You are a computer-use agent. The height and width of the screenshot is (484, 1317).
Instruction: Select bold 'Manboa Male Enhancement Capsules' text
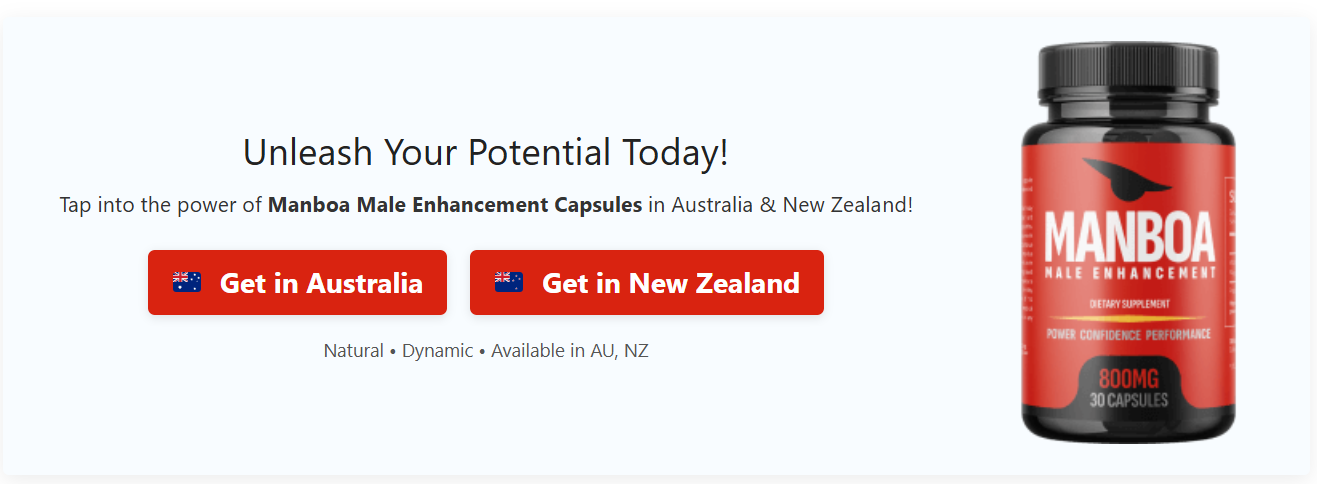pyautogui.click(x=455, y=206)
